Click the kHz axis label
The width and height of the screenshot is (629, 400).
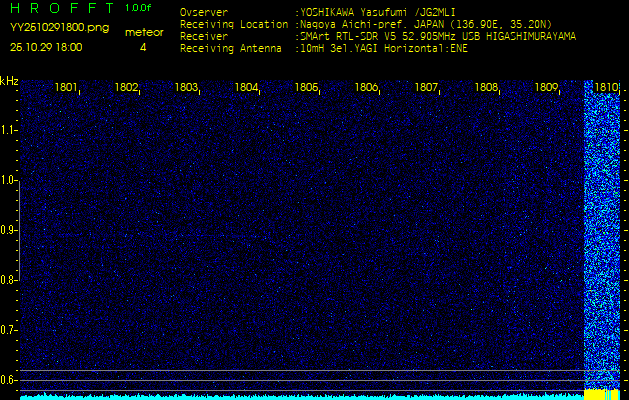(x=9, y=81)
